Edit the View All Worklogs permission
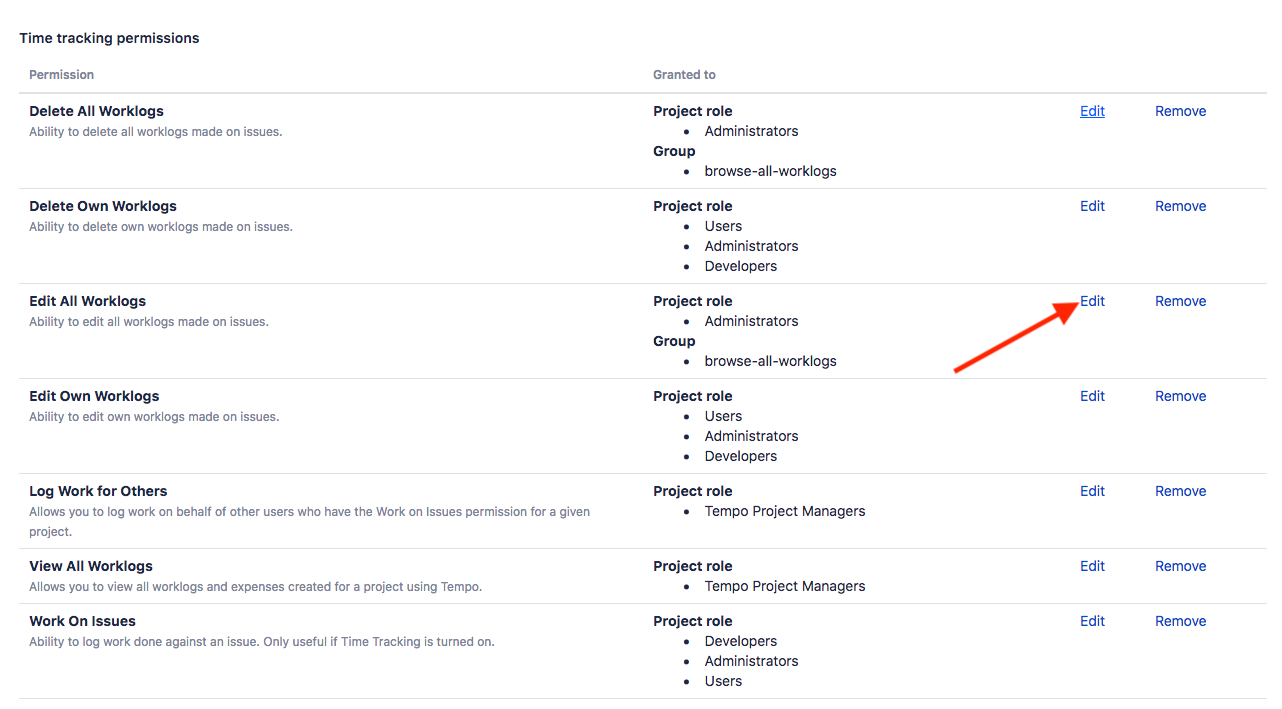 click(x=1092, y=566)
